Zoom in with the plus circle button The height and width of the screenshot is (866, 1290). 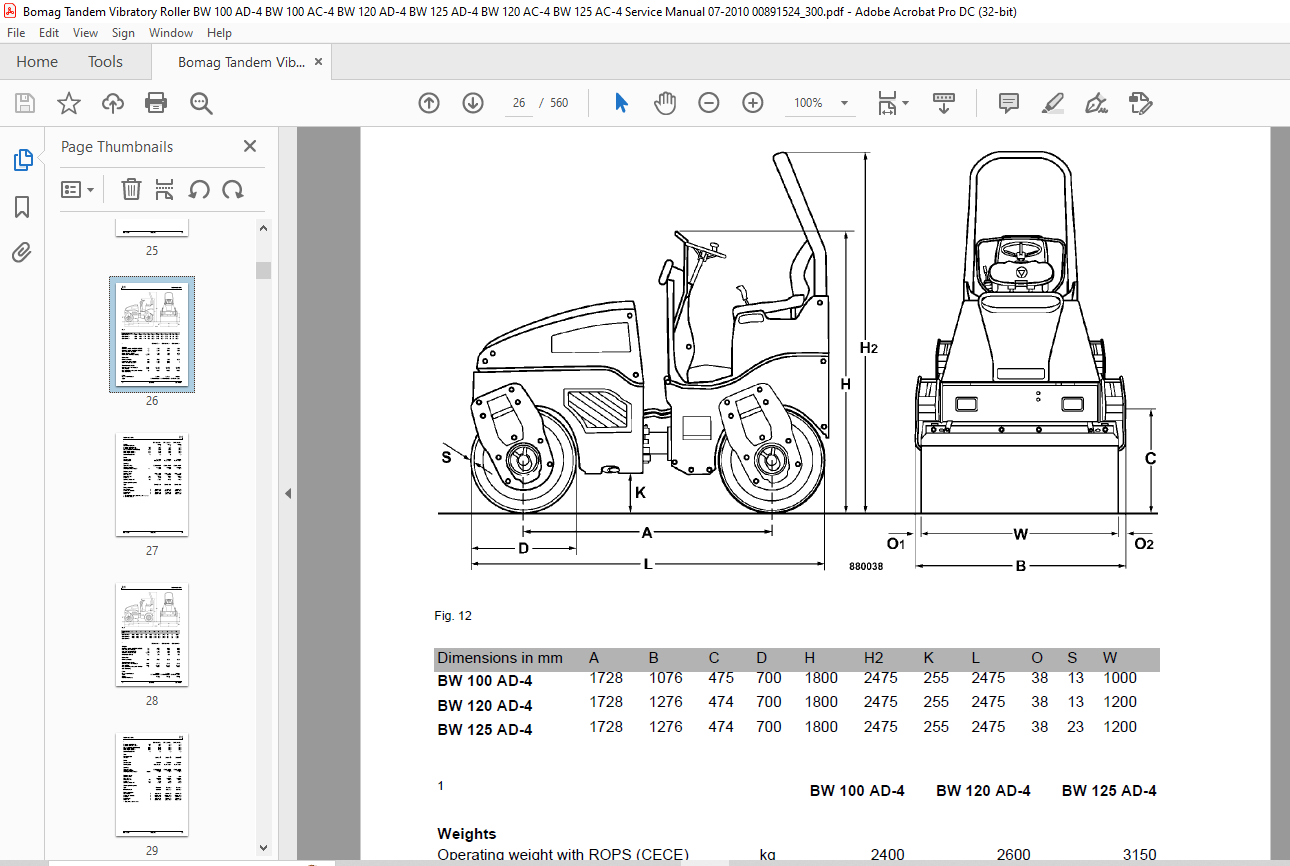(x=753, y=103)
